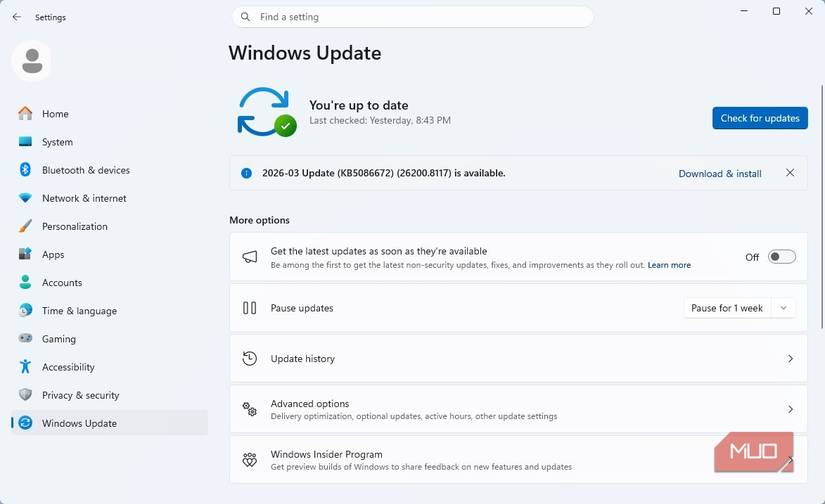Click the 'More options' heading

259,220
